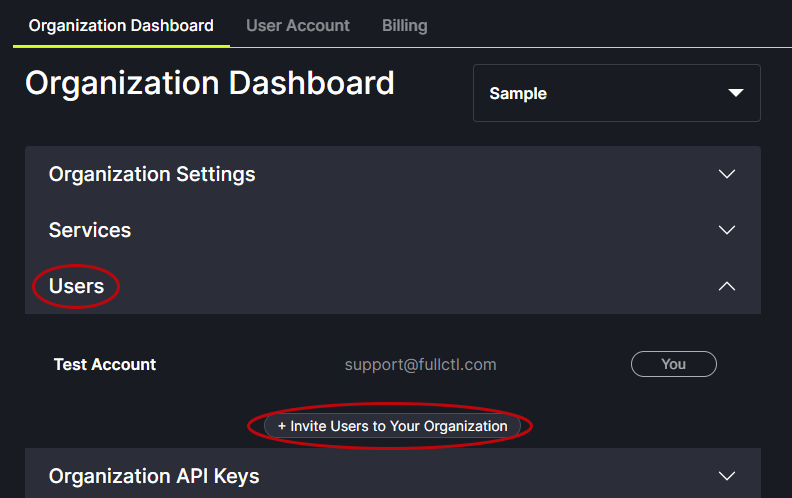792x498 pixels.
Task: Click the Test Account user name
Action: tap(105, 364)
